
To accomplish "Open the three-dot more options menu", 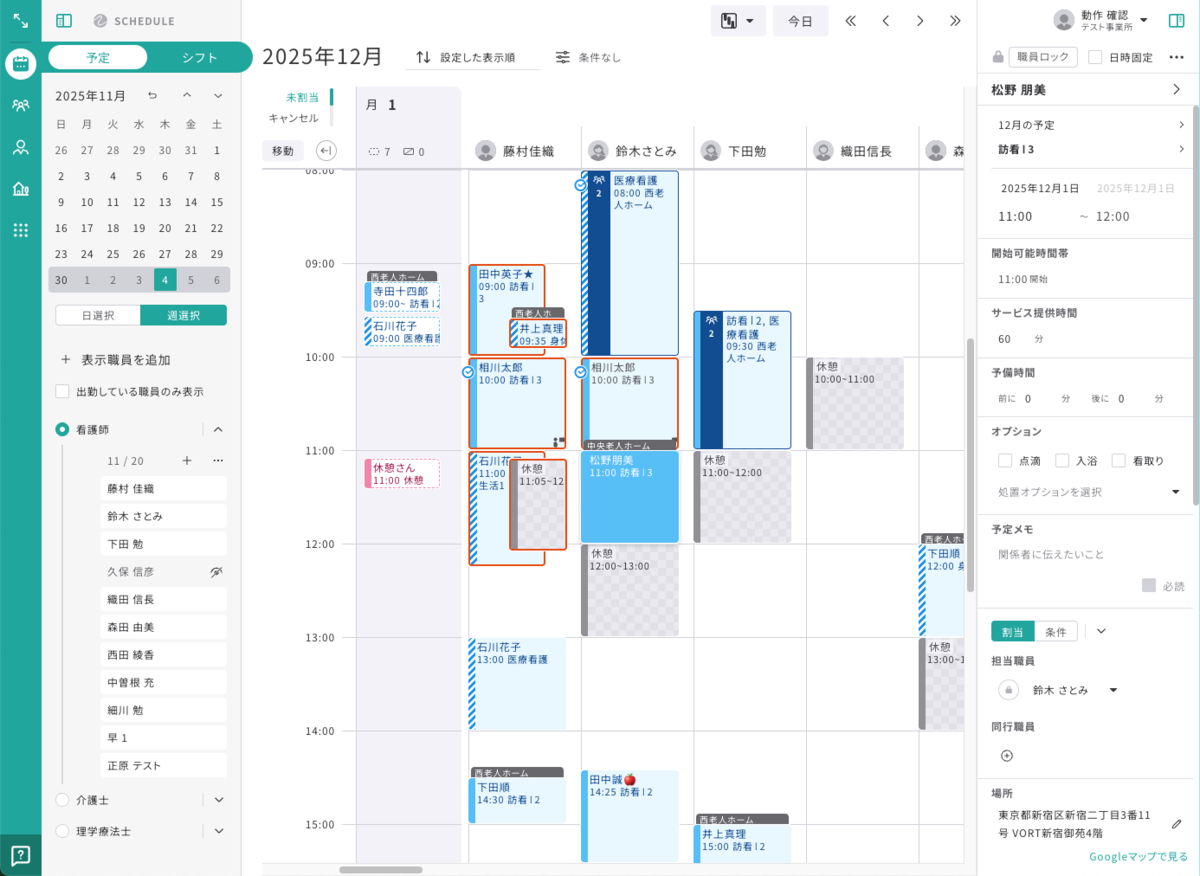I will pyautogui.click(x=1176, y=57).
